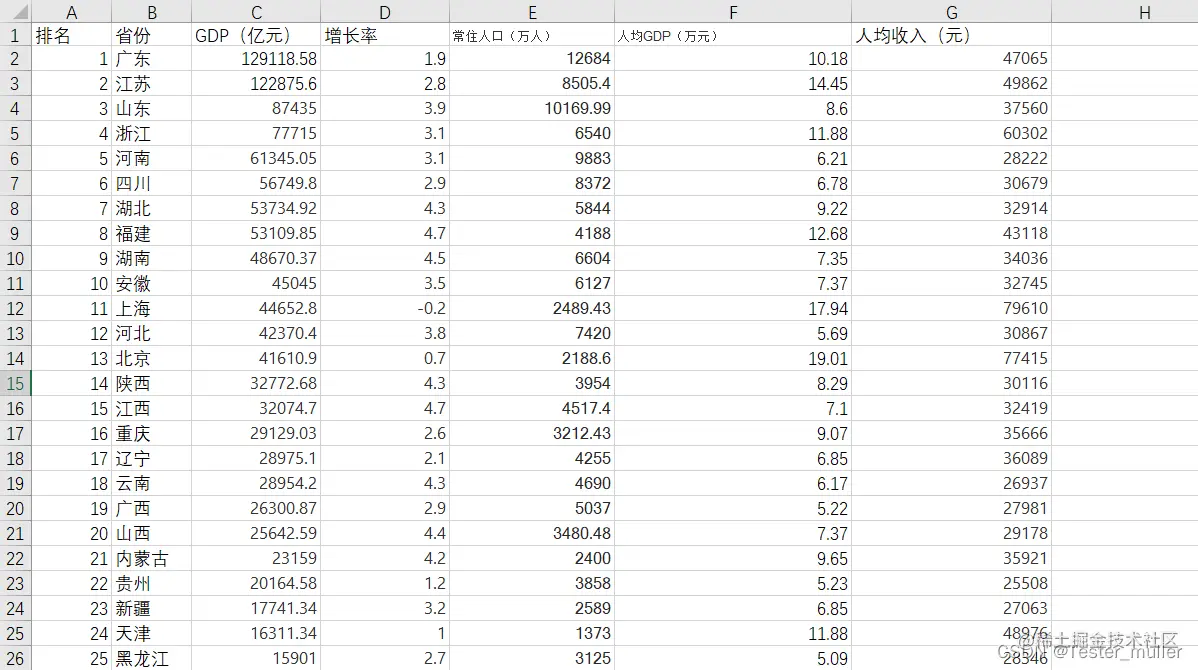The width and height of the screenshot is (1198, 670).
Task: Click per-capita GDP value 14.45
Action: click(733, 83)
